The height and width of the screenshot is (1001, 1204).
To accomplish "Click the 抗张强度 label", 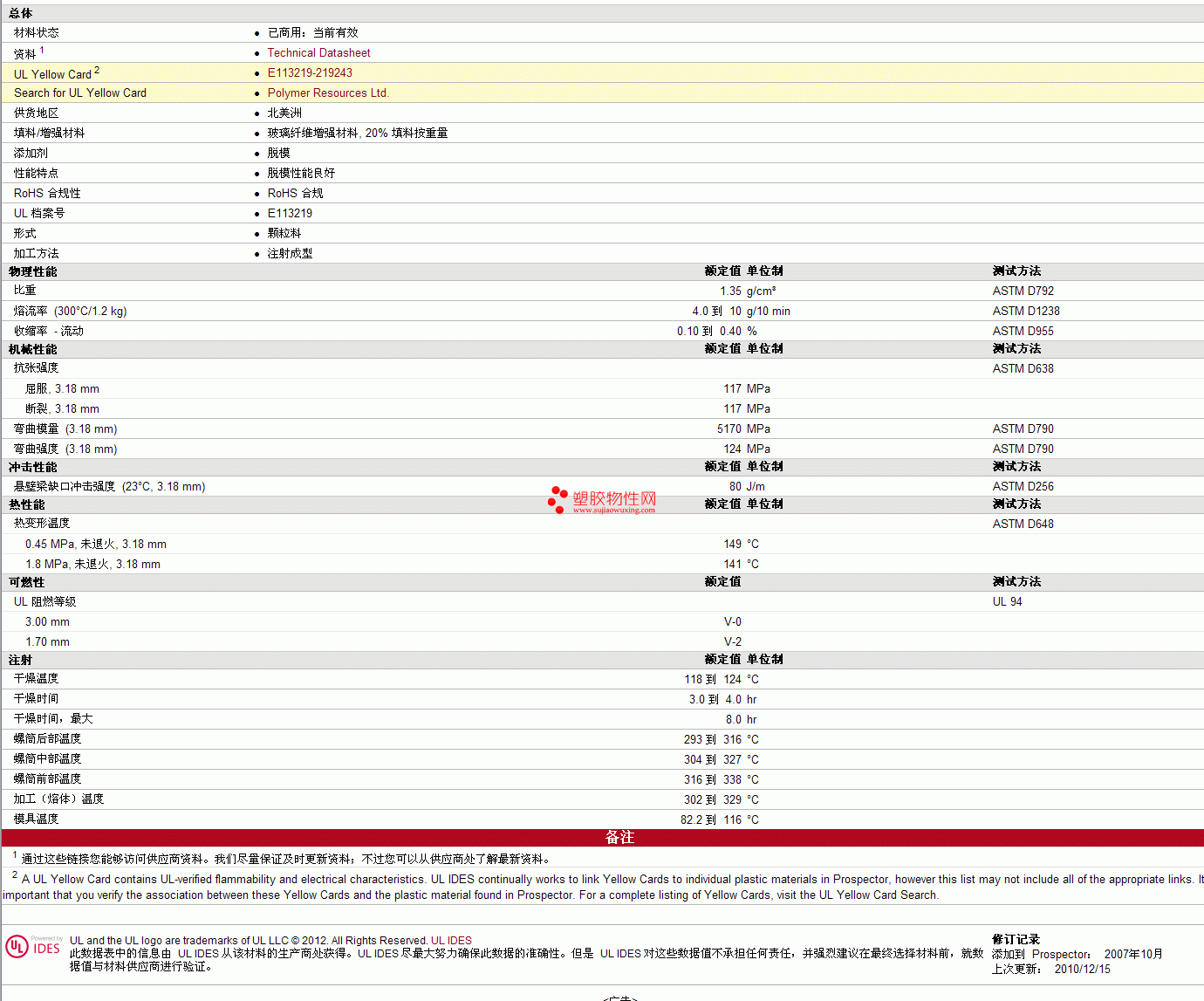I will pos(37,368).
